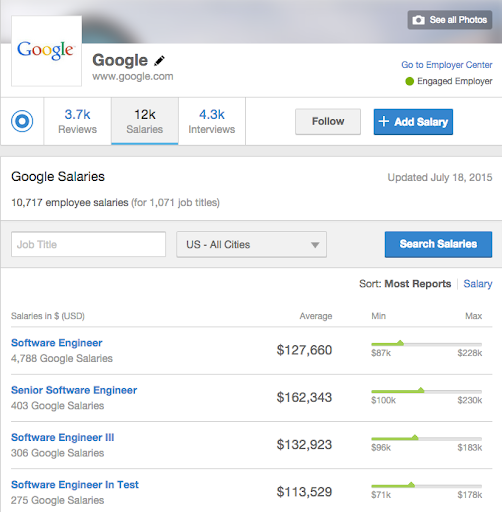This screenshot has width=502, height=512.
Task: Click 'Updated July 18, 2015' text
Action: pos(440,177)
